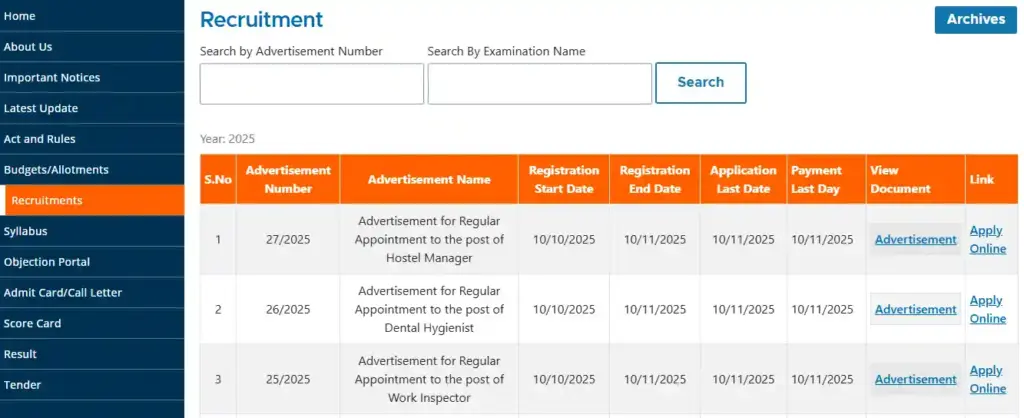Open Advertisement document for Work Inspector
This screenshot has height=418, width=1024.
click(x=915, y=380)
